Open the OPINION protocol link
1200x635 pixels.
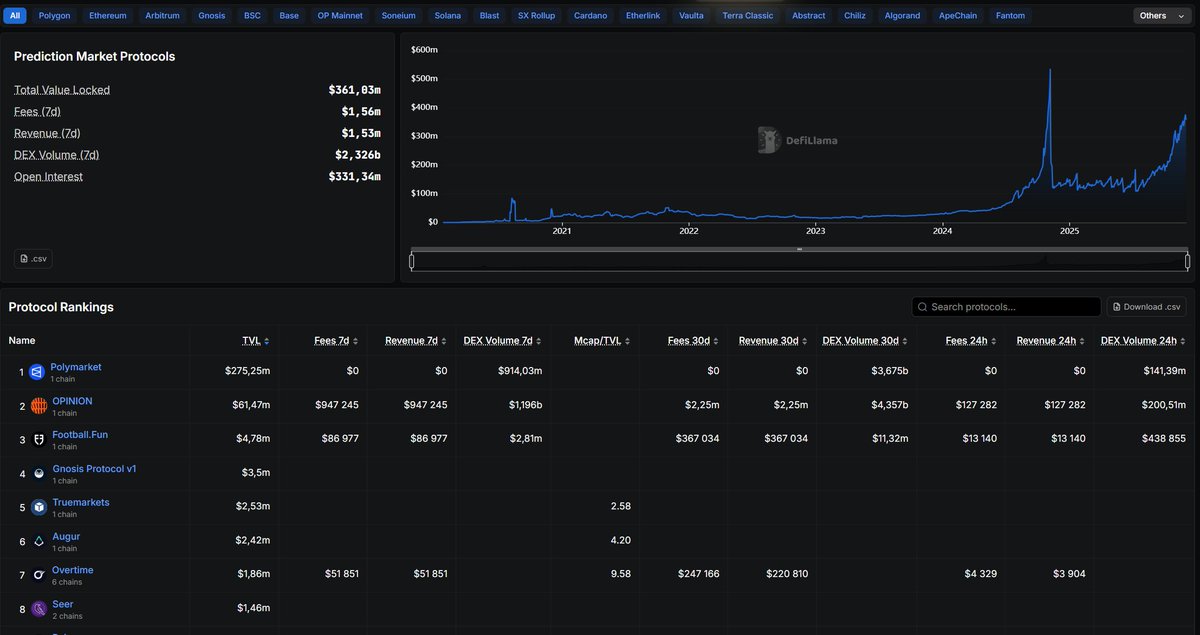72,401
